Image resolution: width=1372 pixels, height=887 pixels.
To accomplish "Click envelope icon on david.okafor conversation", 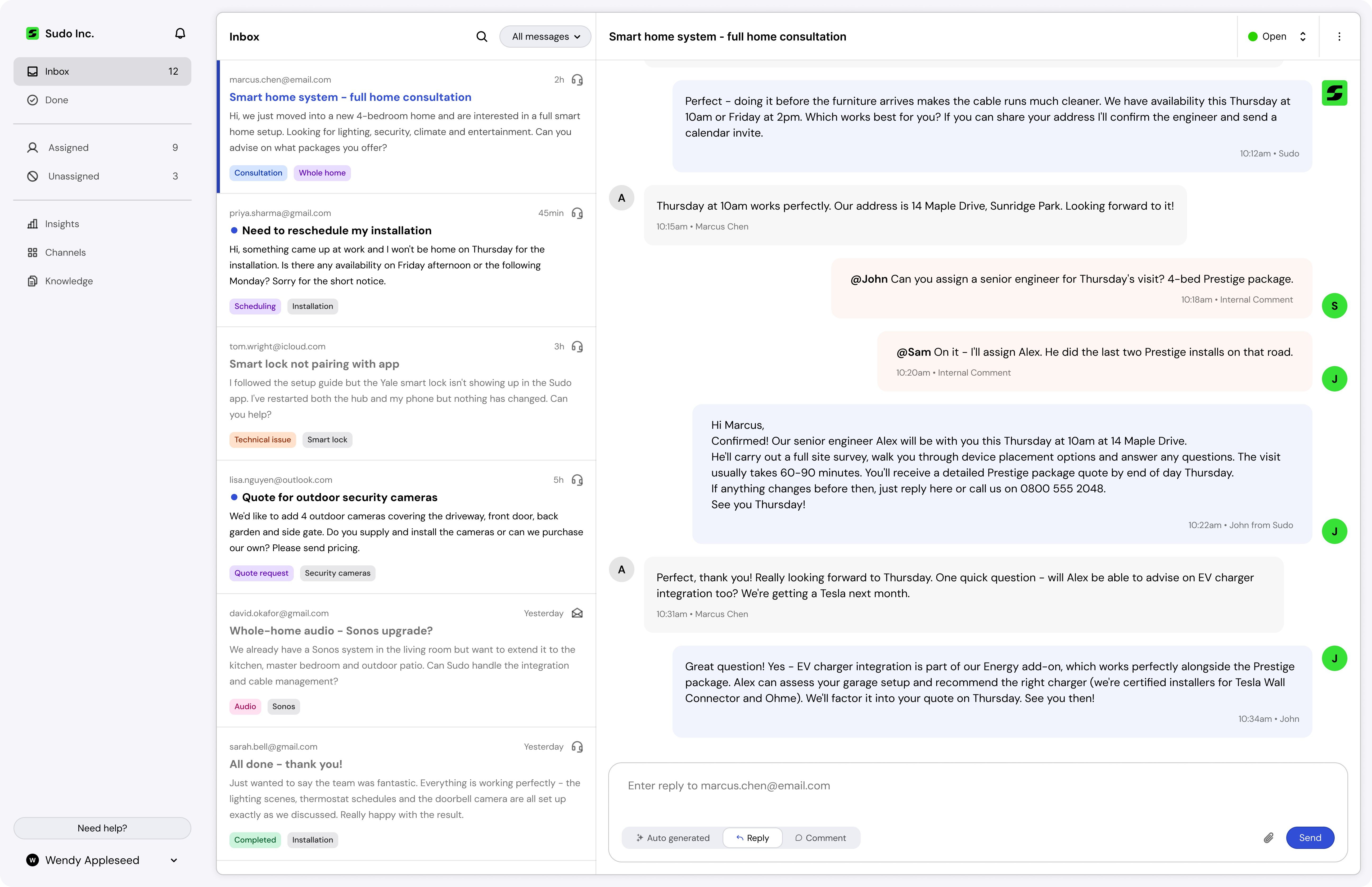I will tap(577, 613).
